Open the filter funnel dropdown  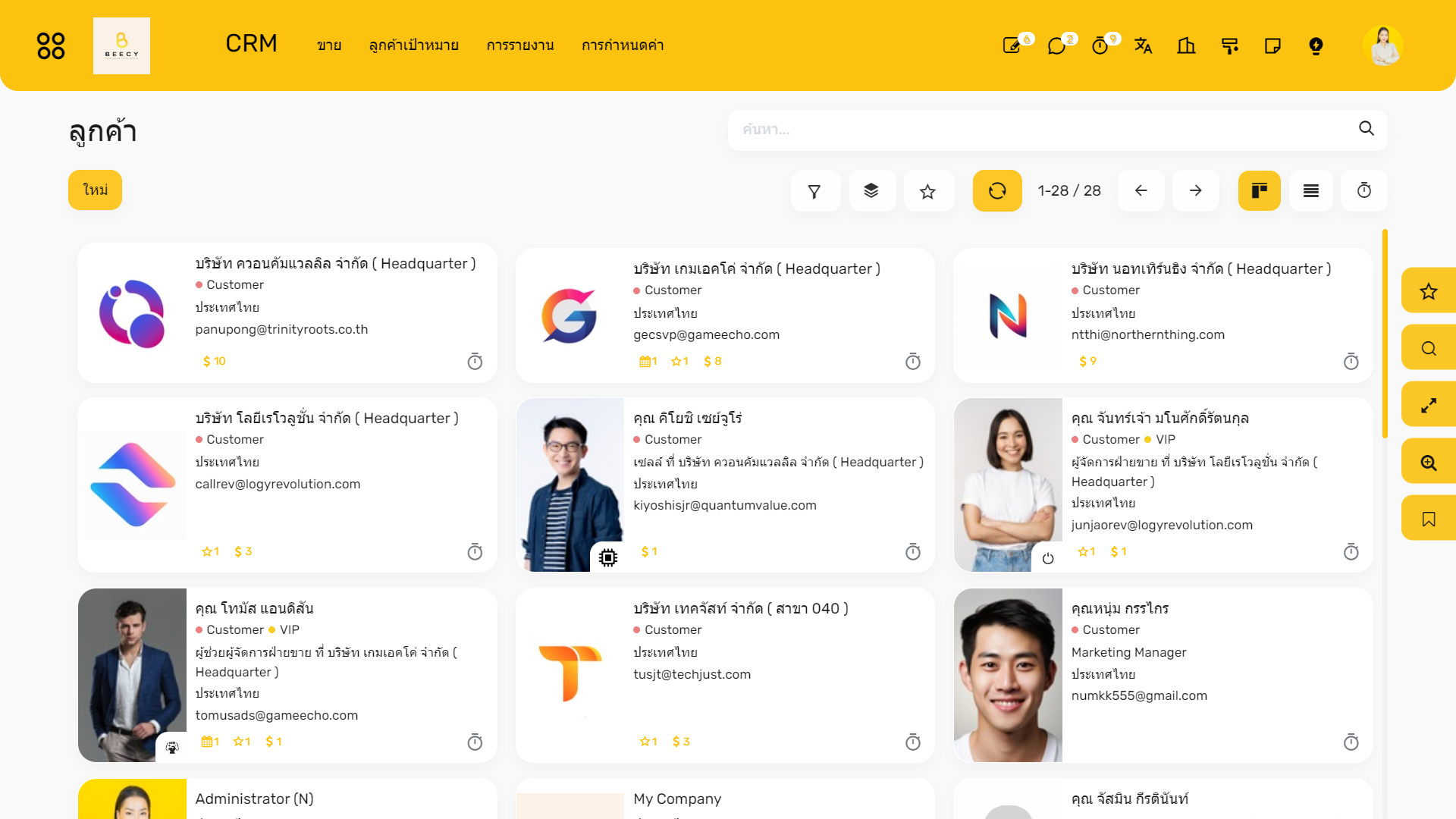(815, 191)
